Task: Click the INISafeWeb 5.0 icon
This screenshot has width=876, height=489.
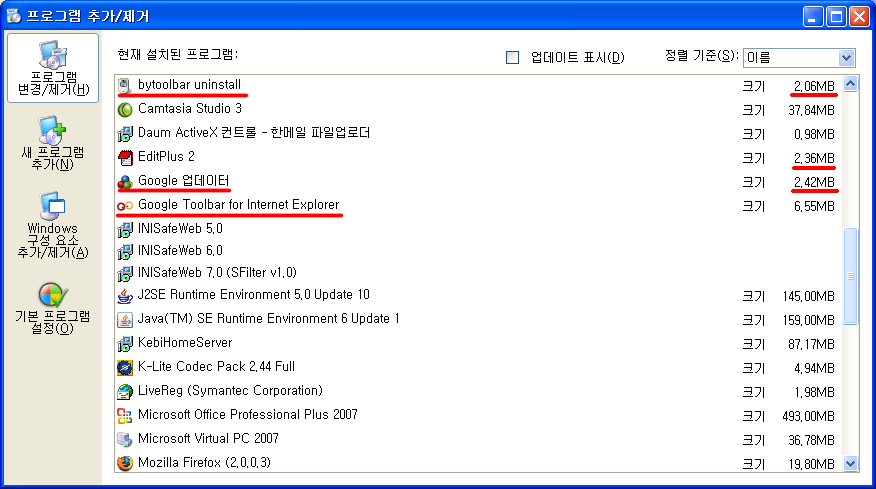Action: [x=125, y=229]
